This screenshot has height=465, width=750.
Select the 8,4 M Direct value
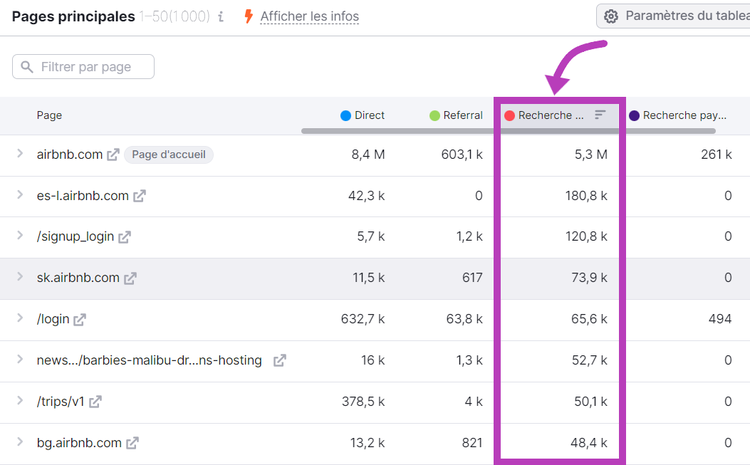click(x=368, y=155)
